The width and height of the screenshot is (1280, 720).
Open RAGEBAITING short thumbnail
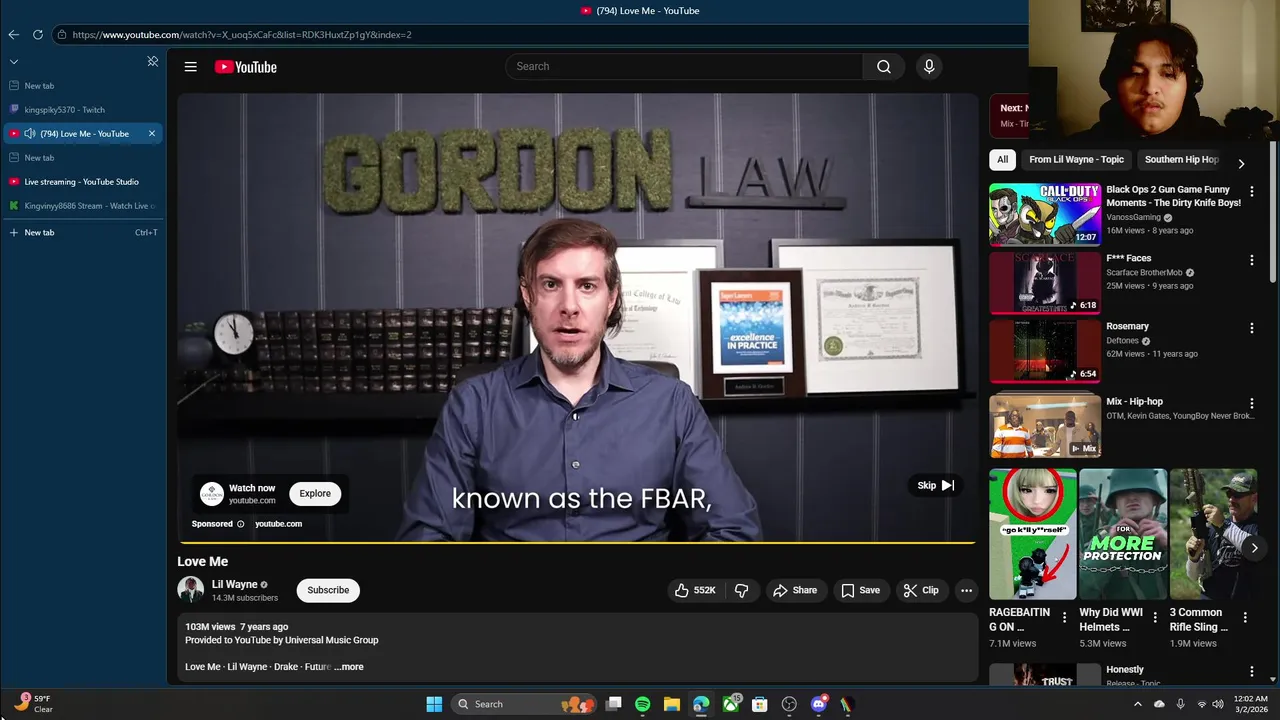1033,533
